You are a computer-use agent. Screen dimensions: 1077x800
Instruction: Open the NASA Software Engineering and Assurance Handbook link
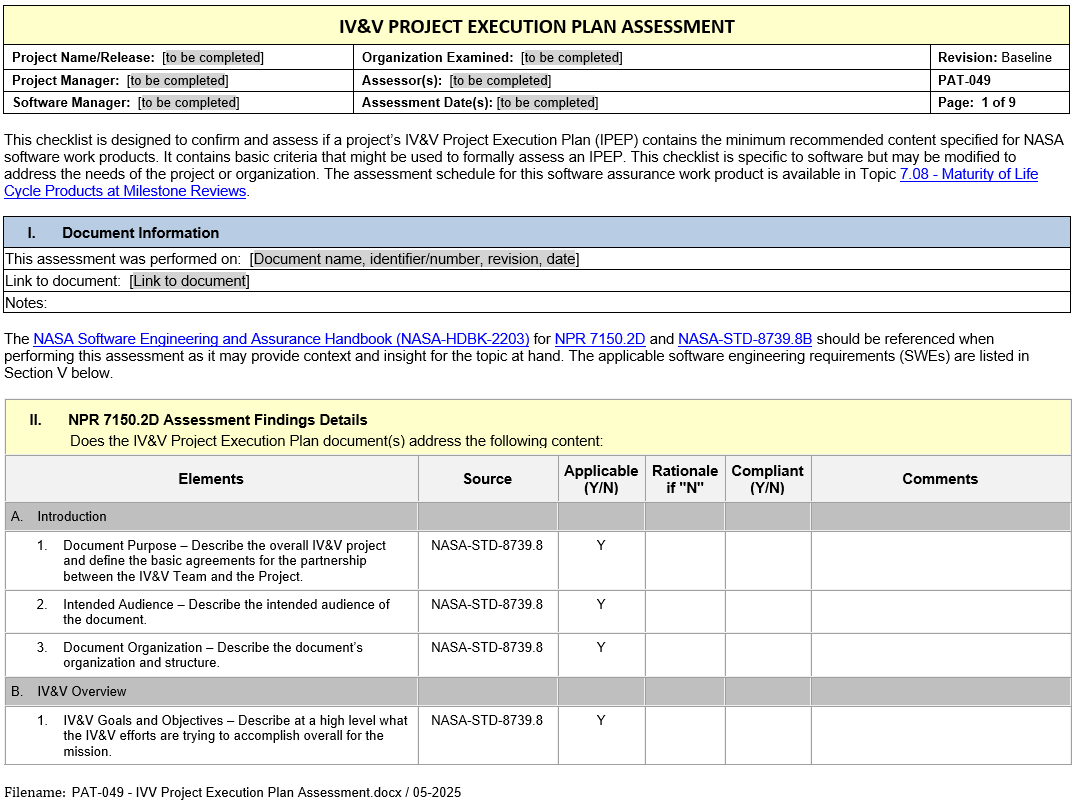(281, 339)
